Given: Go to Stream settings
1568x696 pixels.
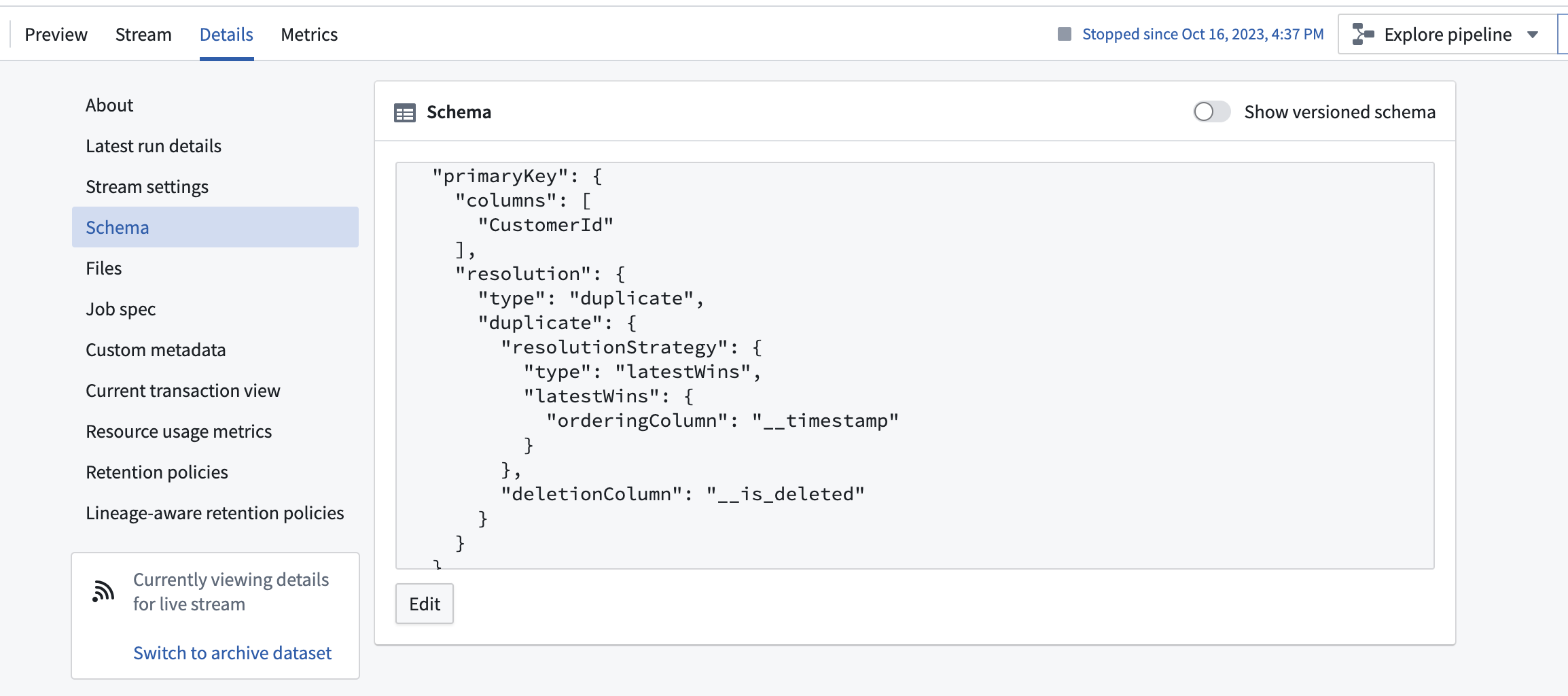Looking at the screenshot, I should click(147, 186).
